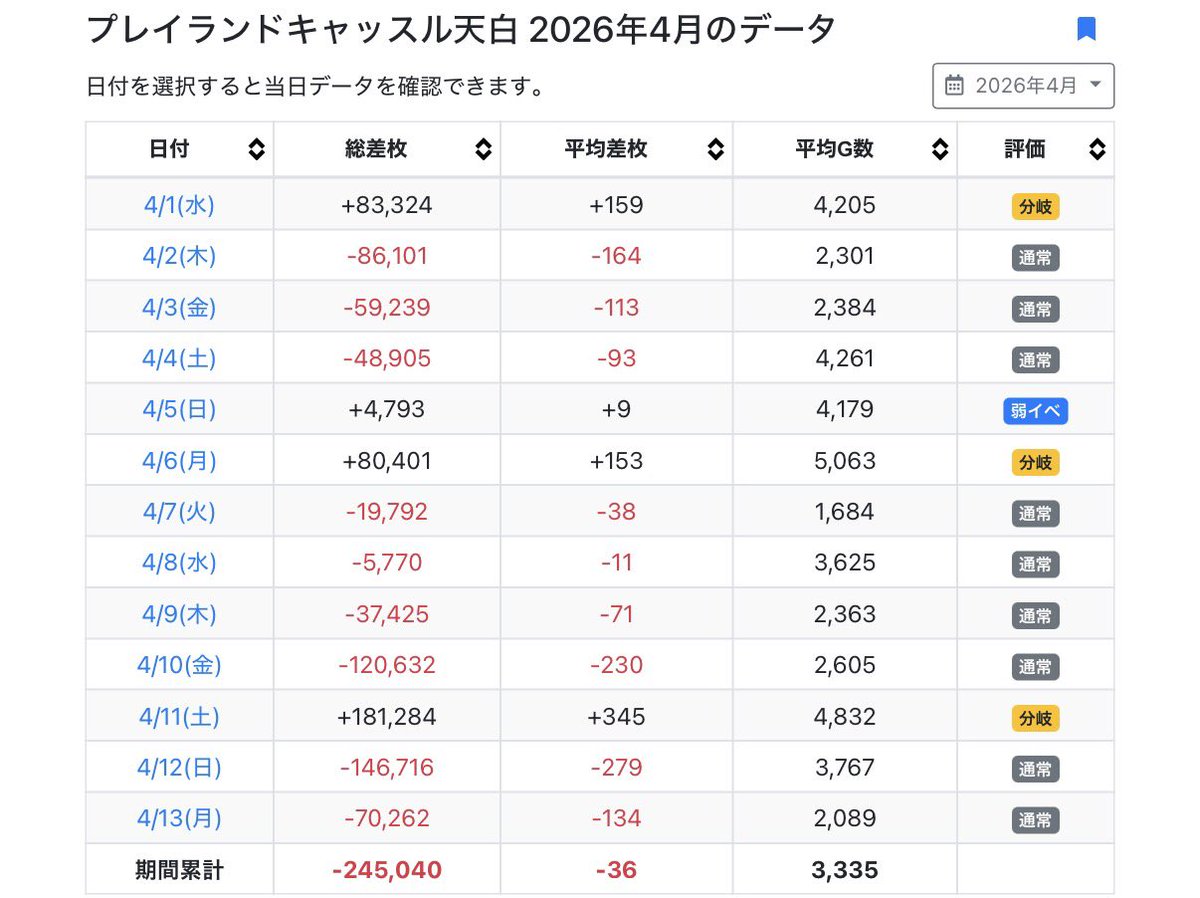Click the 4/10(金) date link
The image size is (1200, 898).
tap(178, 665)
